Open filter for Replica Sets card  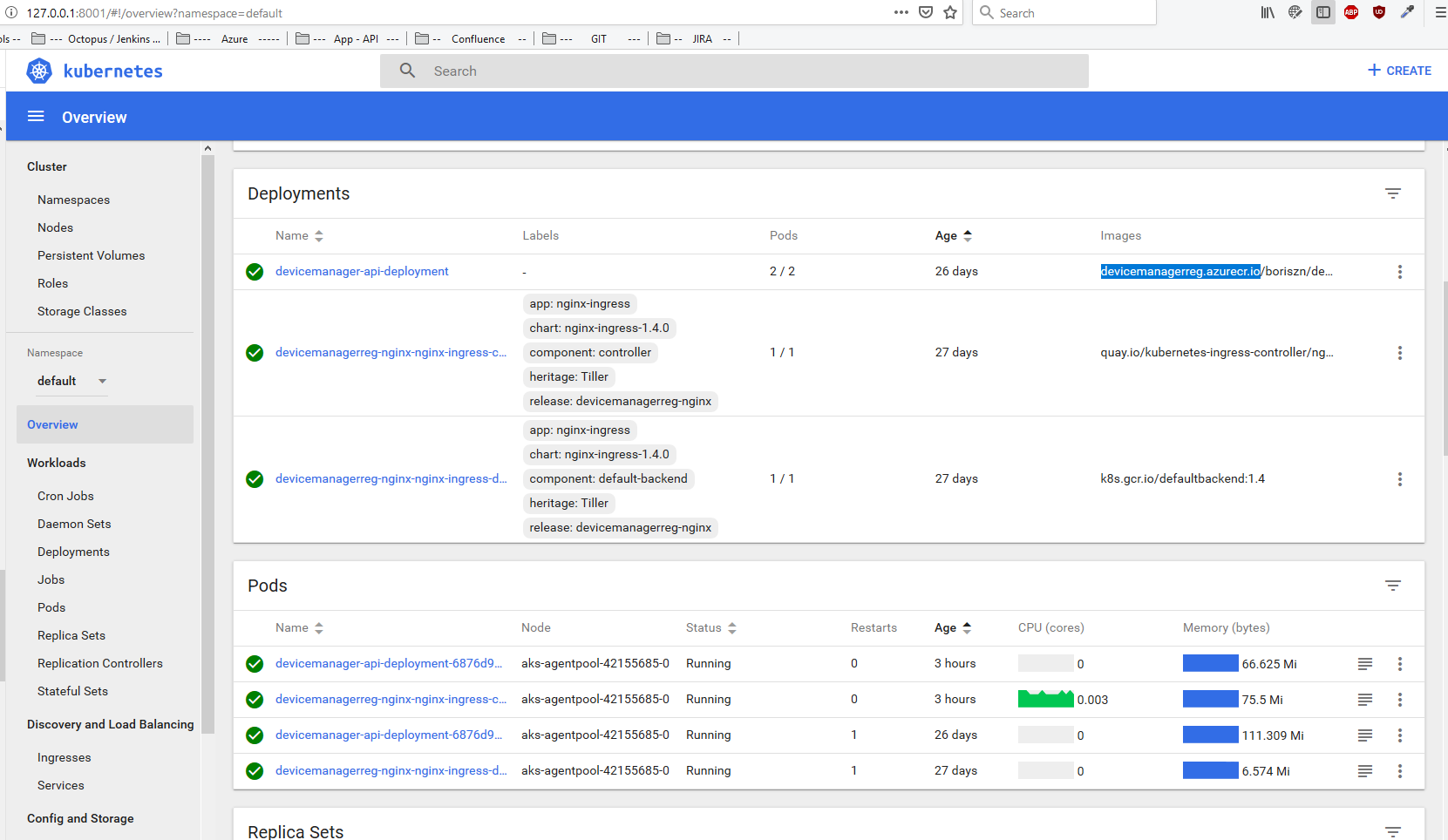coord(1393,831)
